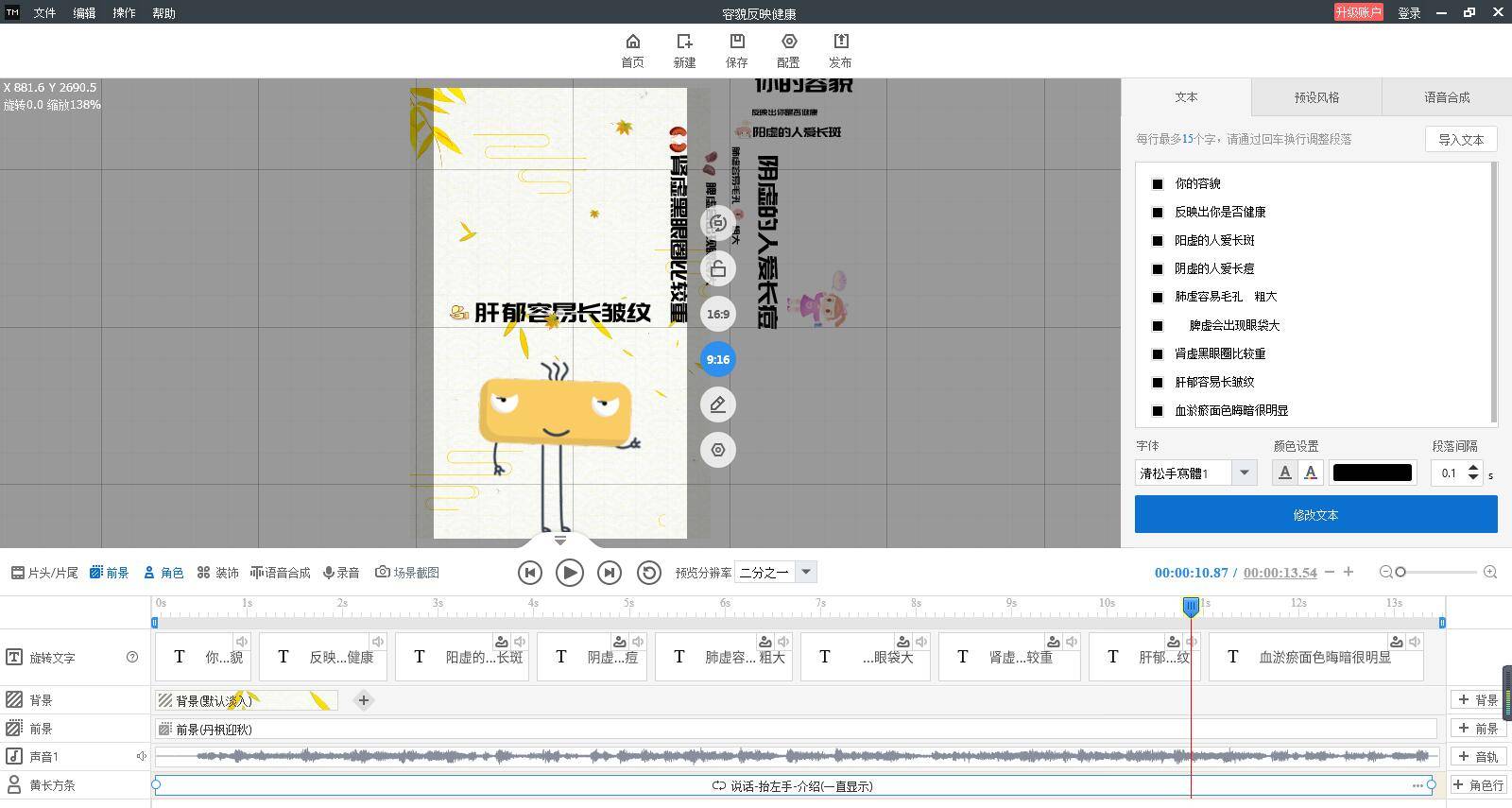The height and width of the screenshot is (808, 1512).
Task: Collapse the timeline panel with arrow
Action: [x=560, y=541]
